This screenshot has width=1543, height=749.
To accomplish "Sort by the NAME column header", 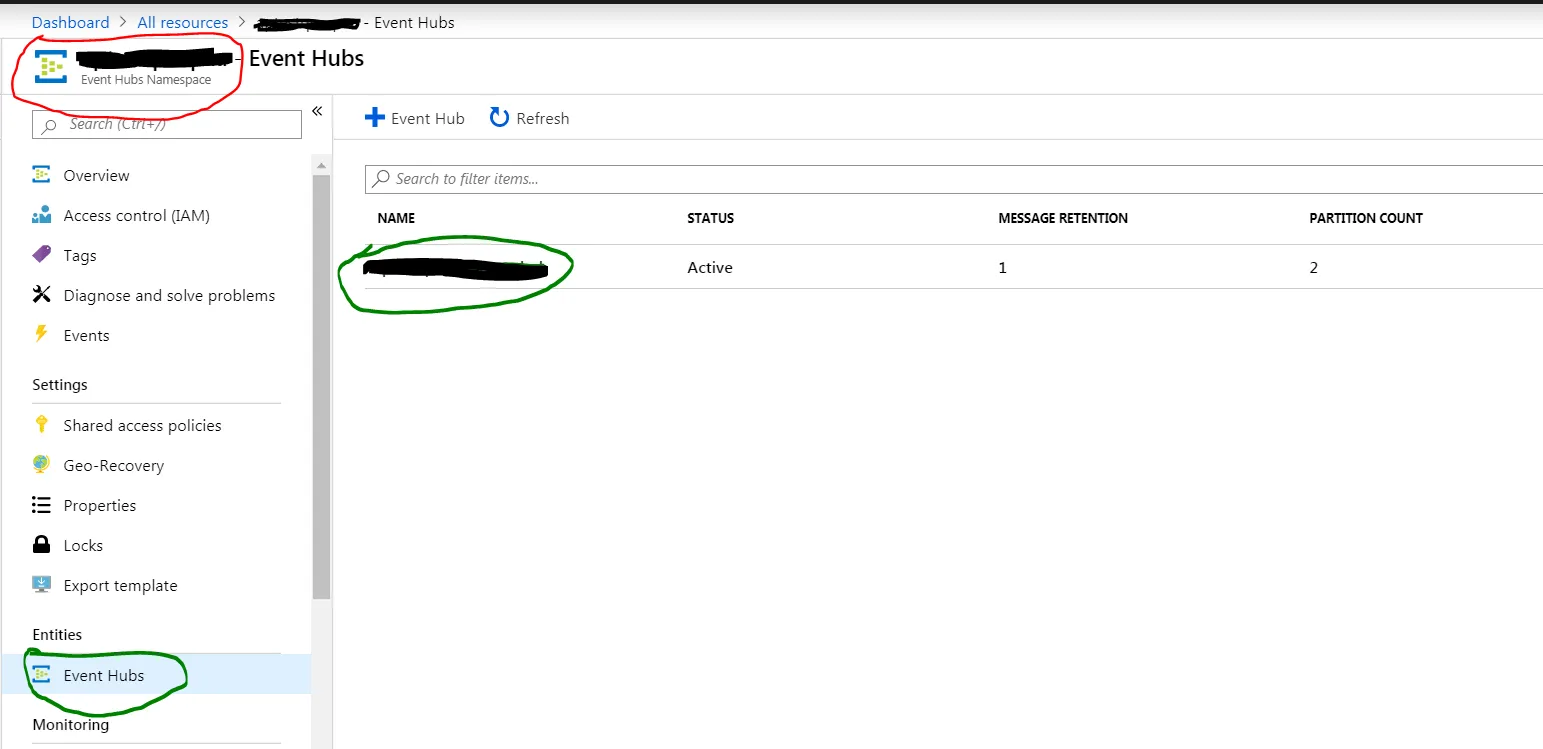I will click(396, 218).
